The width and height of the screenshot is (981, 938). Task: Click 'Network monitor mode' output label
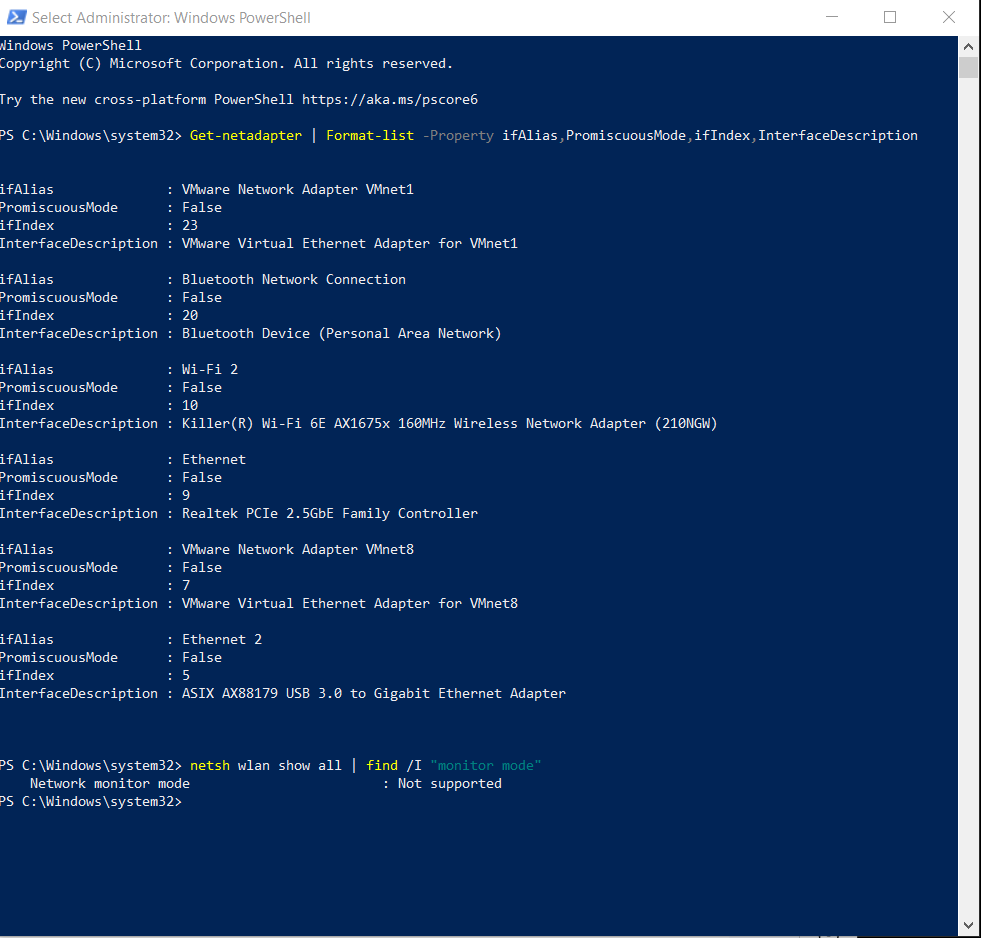coord(109,783)
